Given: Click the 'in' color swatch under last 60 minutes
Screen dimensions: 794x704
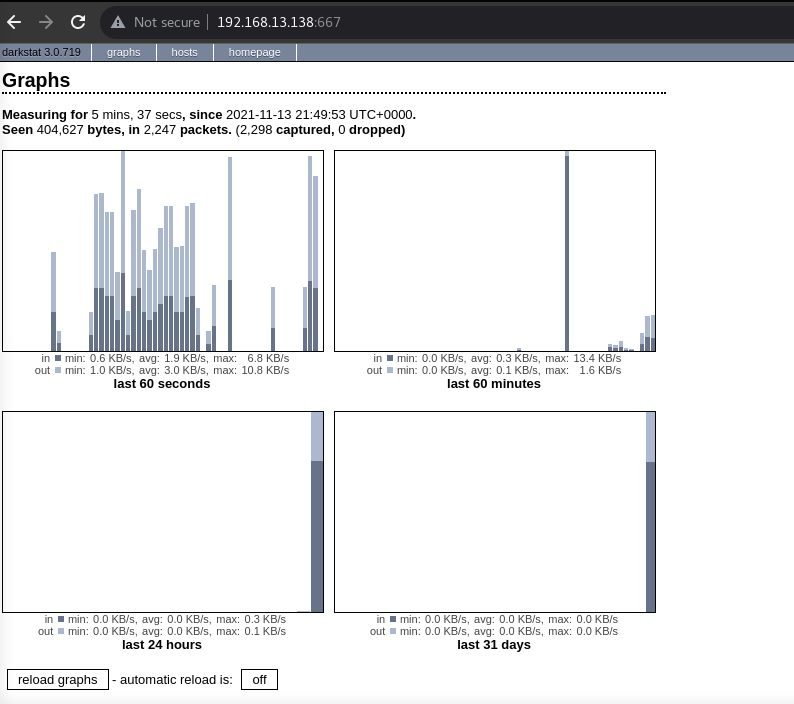Looking at the screenshot, I should (x=390, y=358).
